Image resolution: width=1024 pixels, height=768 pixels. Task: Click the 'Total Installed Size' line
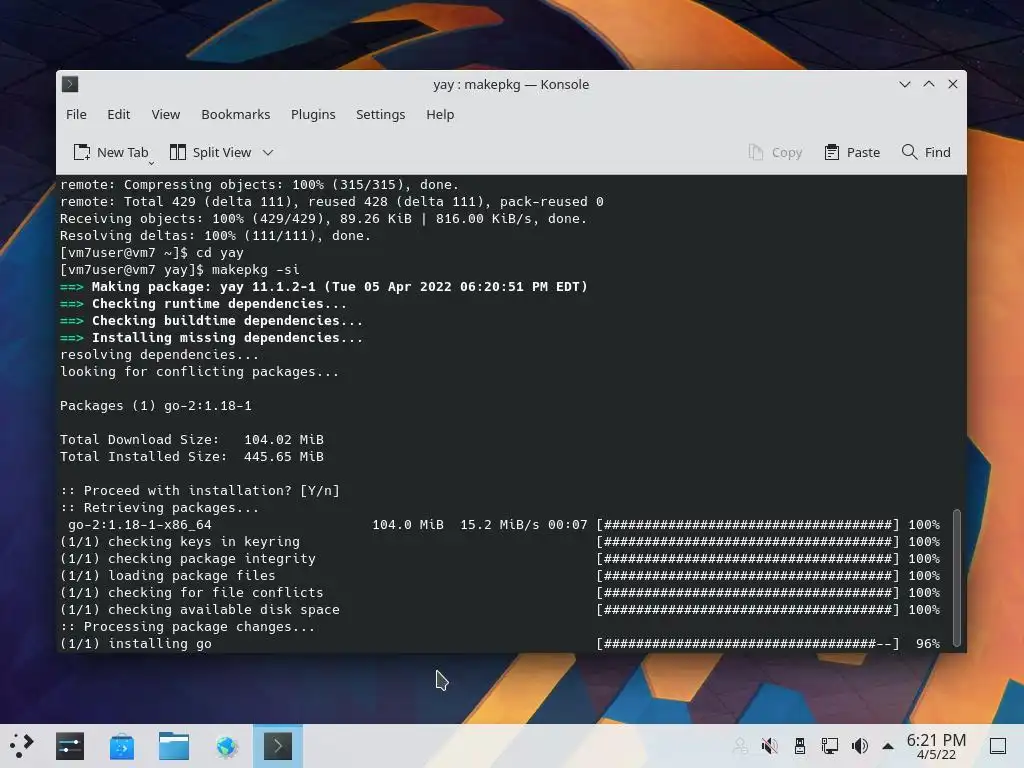(192, 456)
